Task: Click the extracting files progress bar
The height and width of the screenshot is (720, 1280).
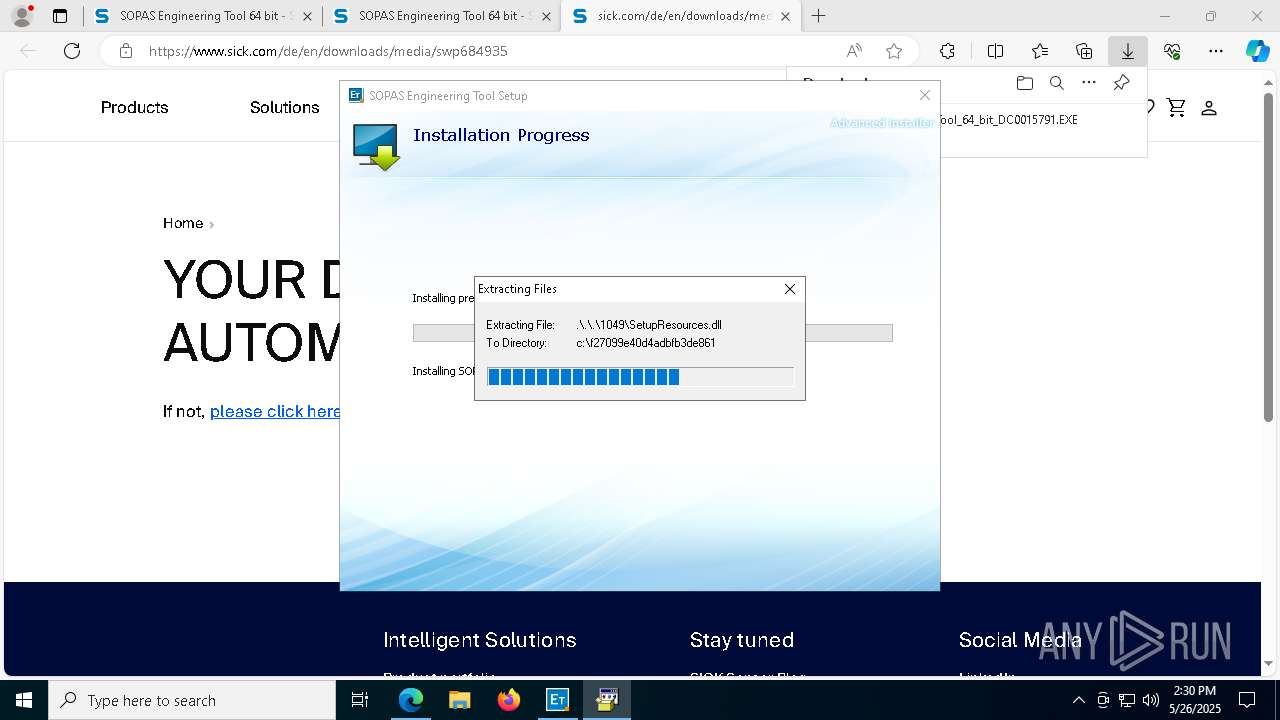Action: click(x=640, y=376)
